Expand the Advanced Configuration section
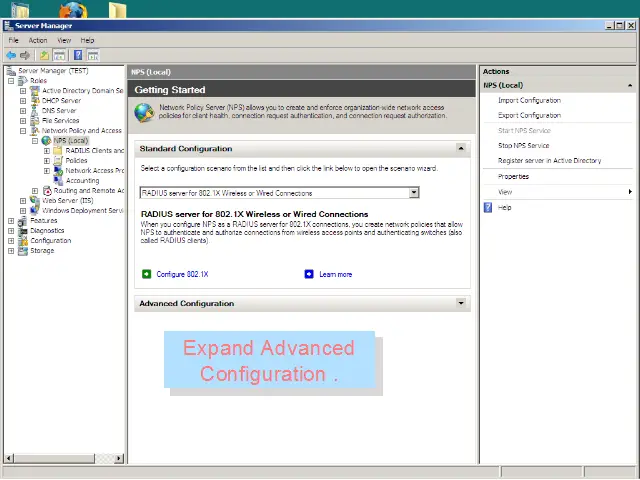The height and width of the screenshot is (480, 640). click(x=461, y=303)
